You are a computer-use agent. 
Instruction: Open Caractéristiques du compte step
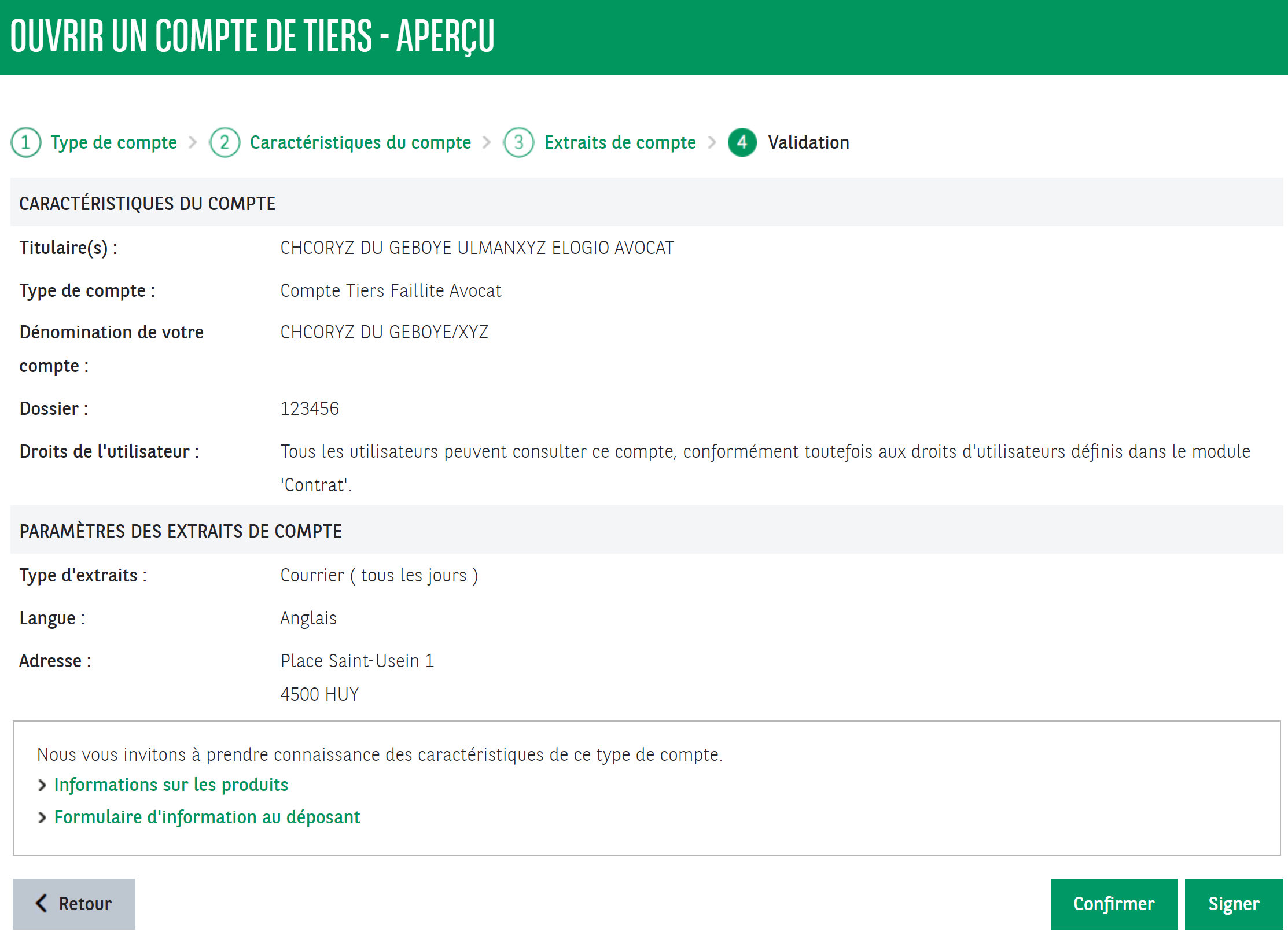(360, 142)
